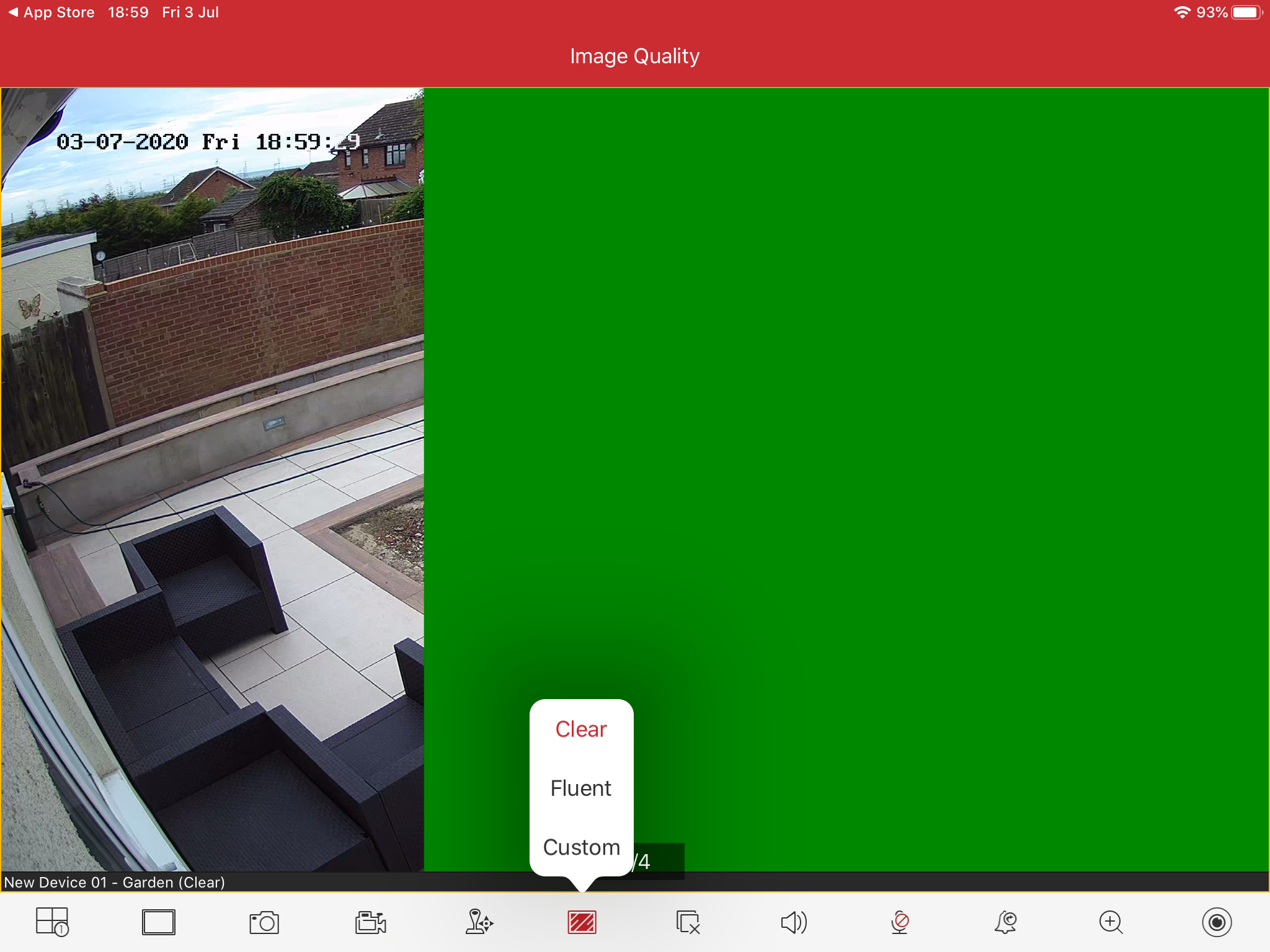Toggle the speaker audio on or off
Image resolution: width=1270 pixels, height=952 pixels.
pos(793,922)
